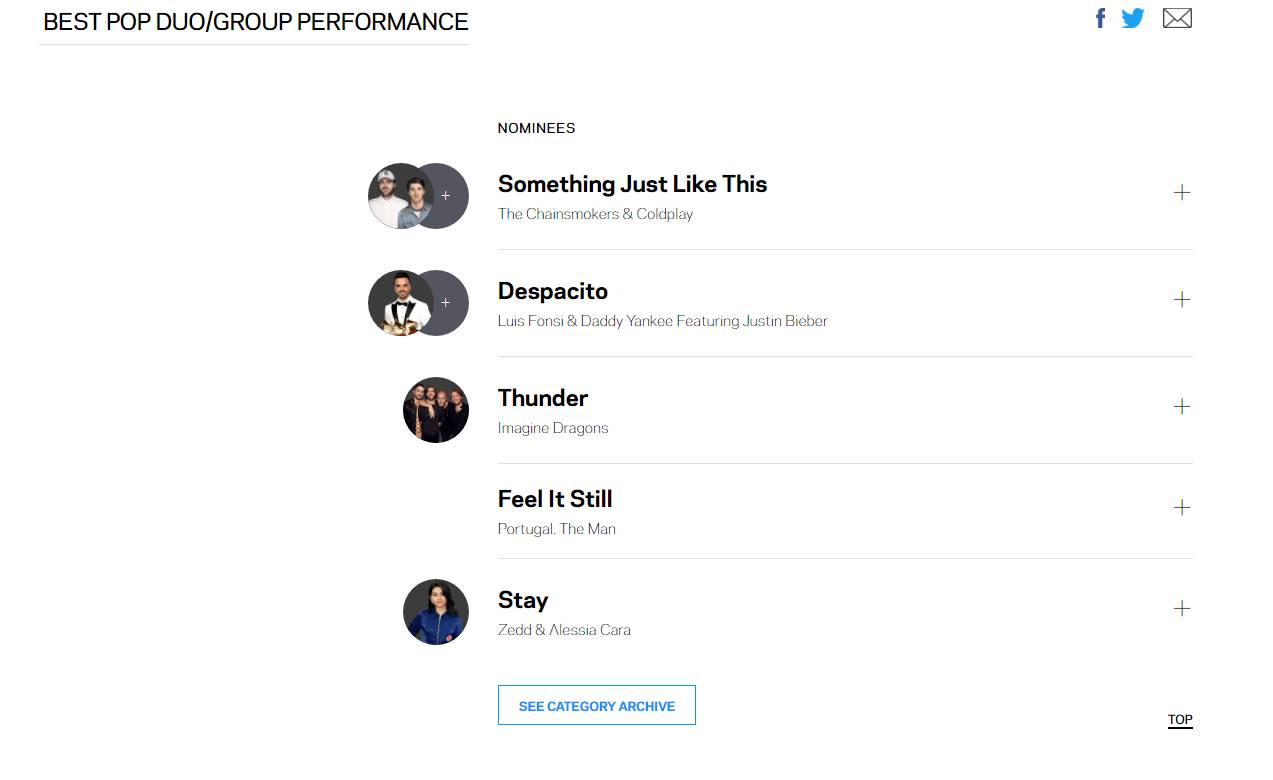Expand Something Just Like This nominee details
This screenshot has width=1273, height=780.
pos(1182,192)
